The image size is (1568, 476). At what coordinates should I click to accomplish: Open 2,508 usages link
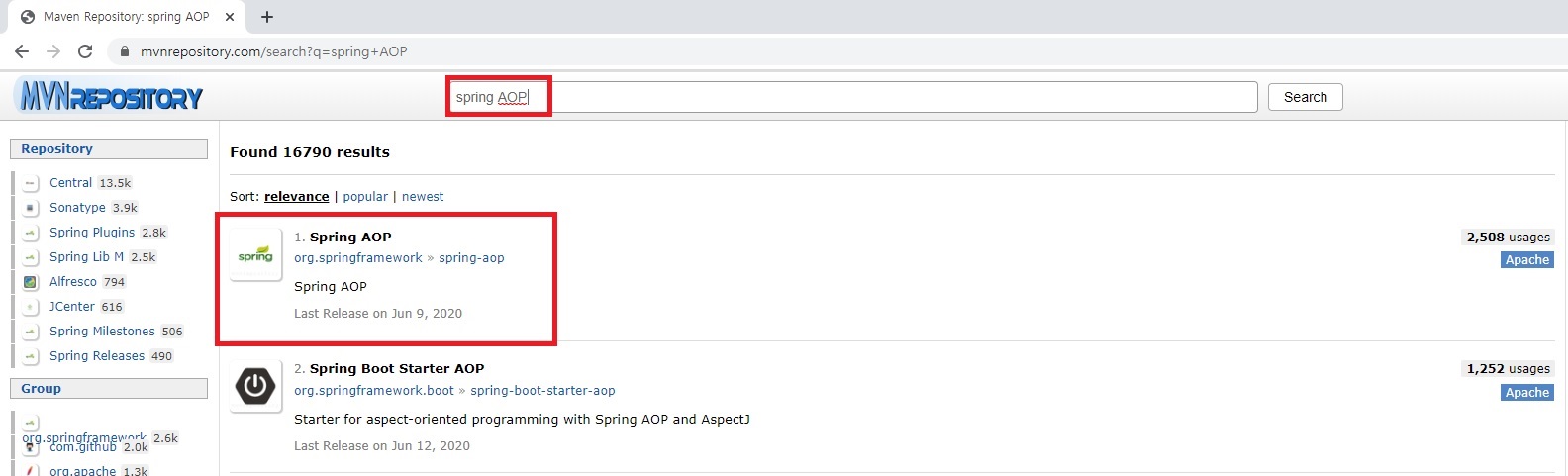coord(1508,238)
